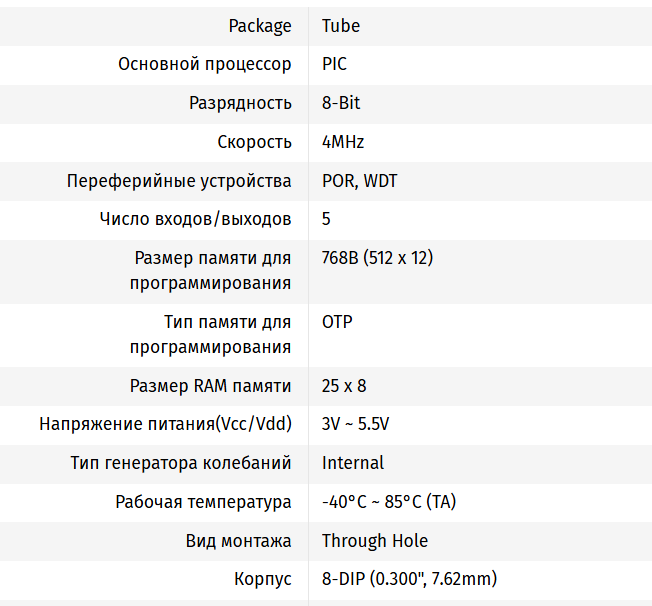The image size is (652, 606).
Task: Click the "-40°C ~ 85°C (TA)" temperature value
Action: pyautogui.click(x=389, y=502)
